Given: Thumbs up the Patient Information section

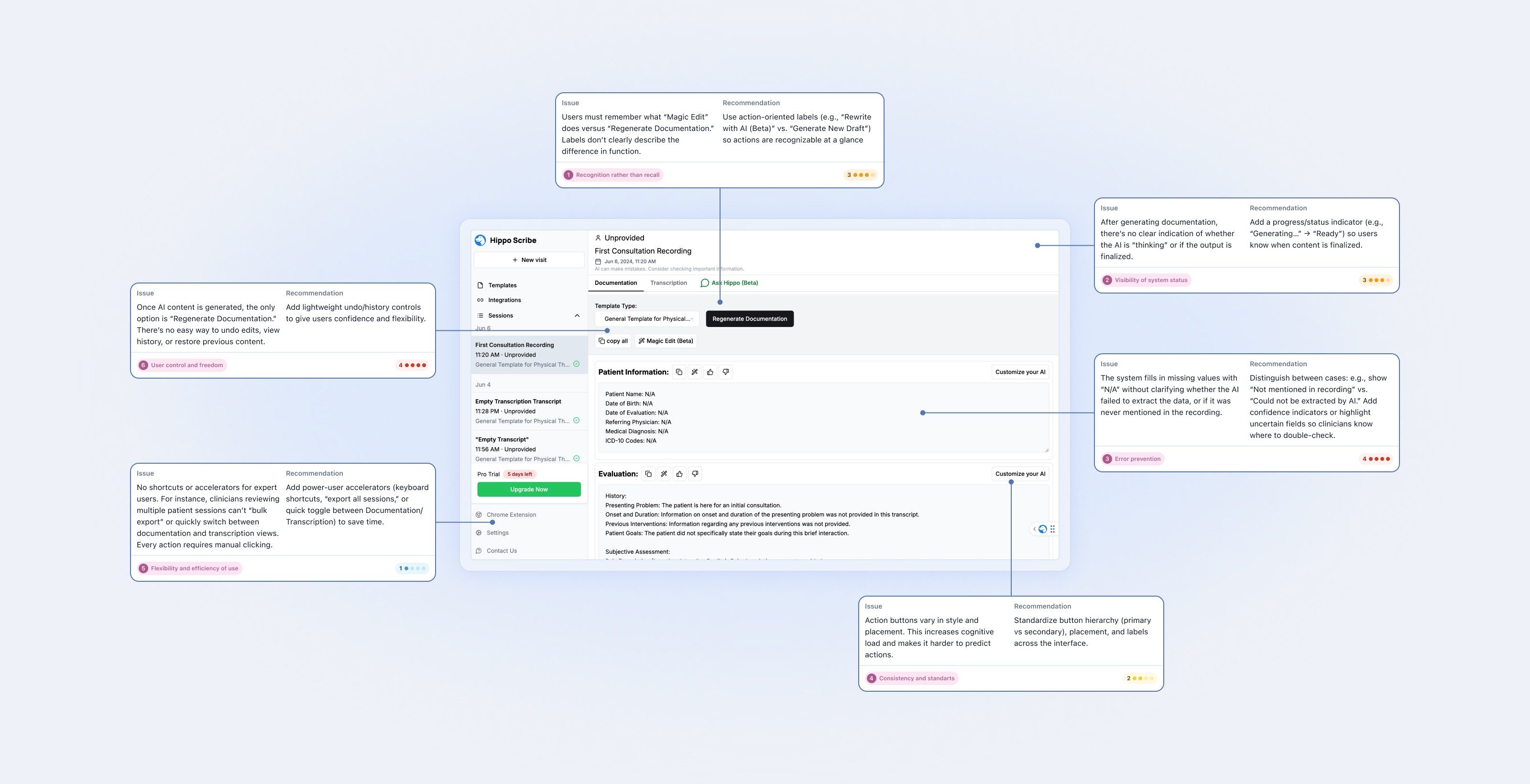Looking at the screenshot, I should [x=710, y=372].
